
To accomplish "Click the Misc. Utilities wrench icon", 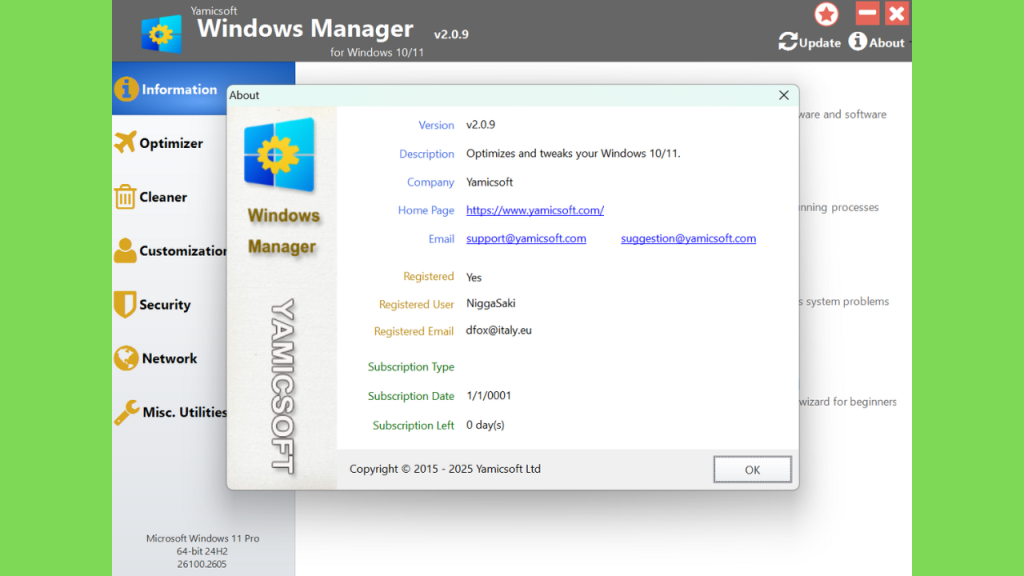I will coord(127,412).
